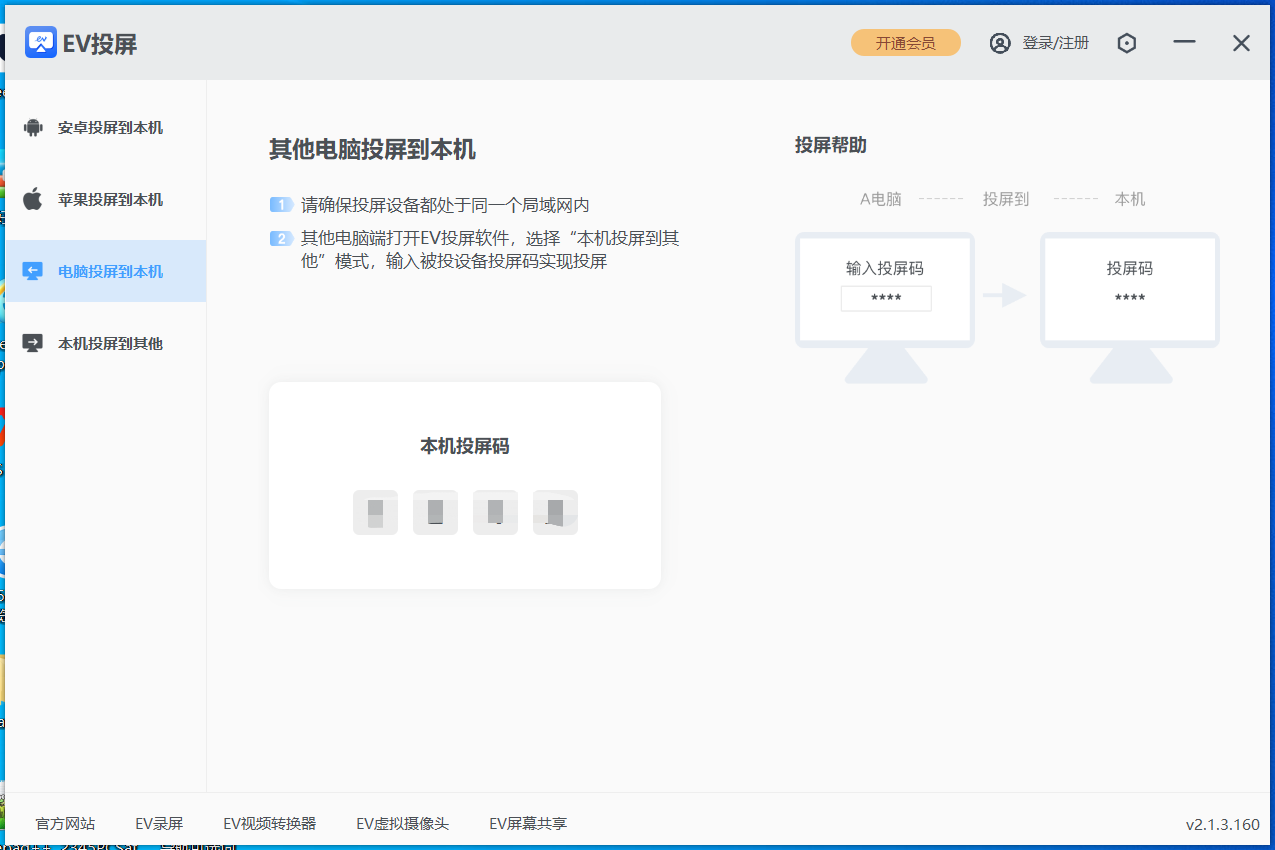1275x850 pixels.
Task: Click the 本机投屏码 label
Action: click(x=465, y=446)
